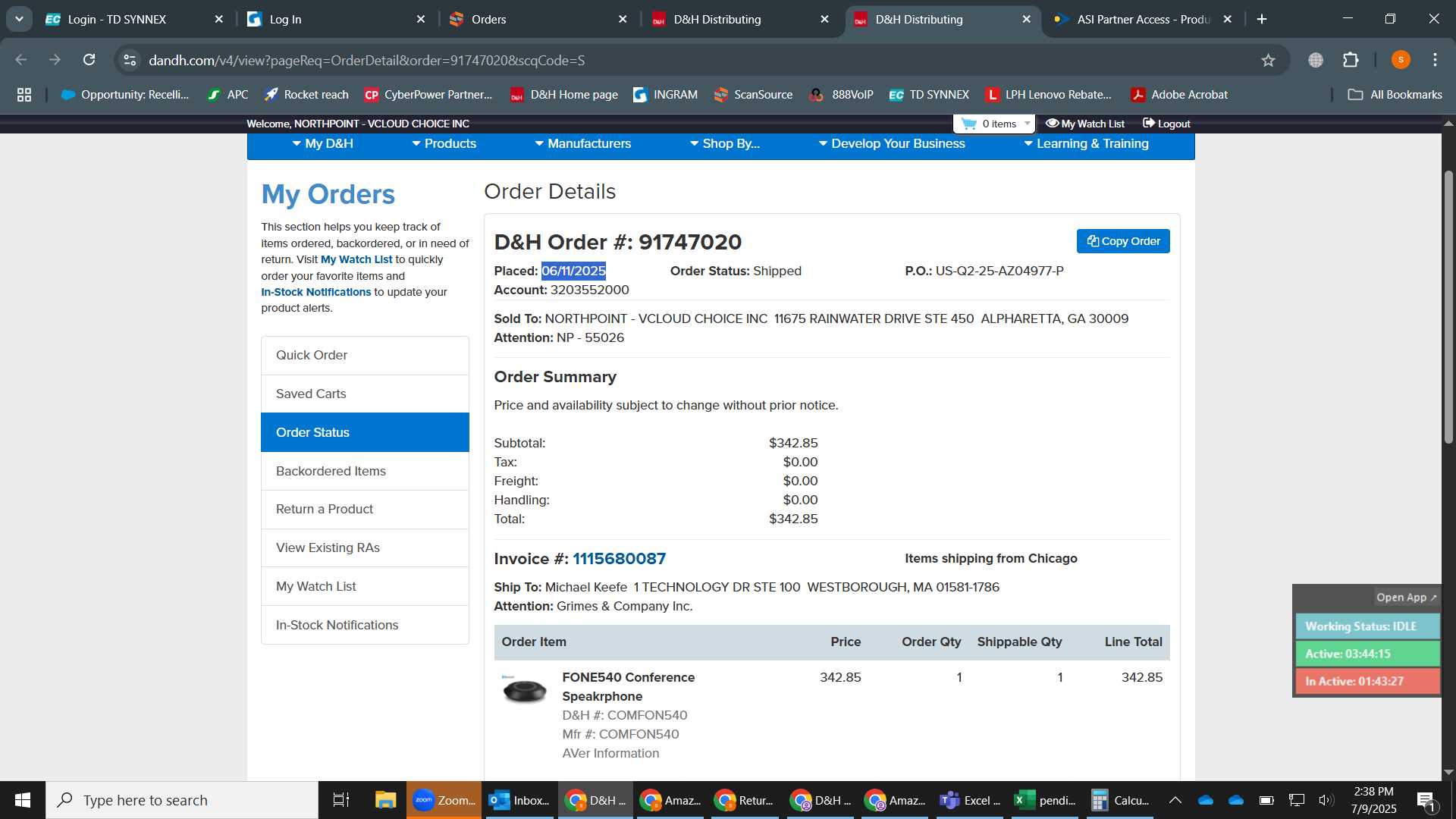Screen dimensions: 1456x819
Task: Open the Opportunity: Recelli bookmark
Action: point(125,95)
